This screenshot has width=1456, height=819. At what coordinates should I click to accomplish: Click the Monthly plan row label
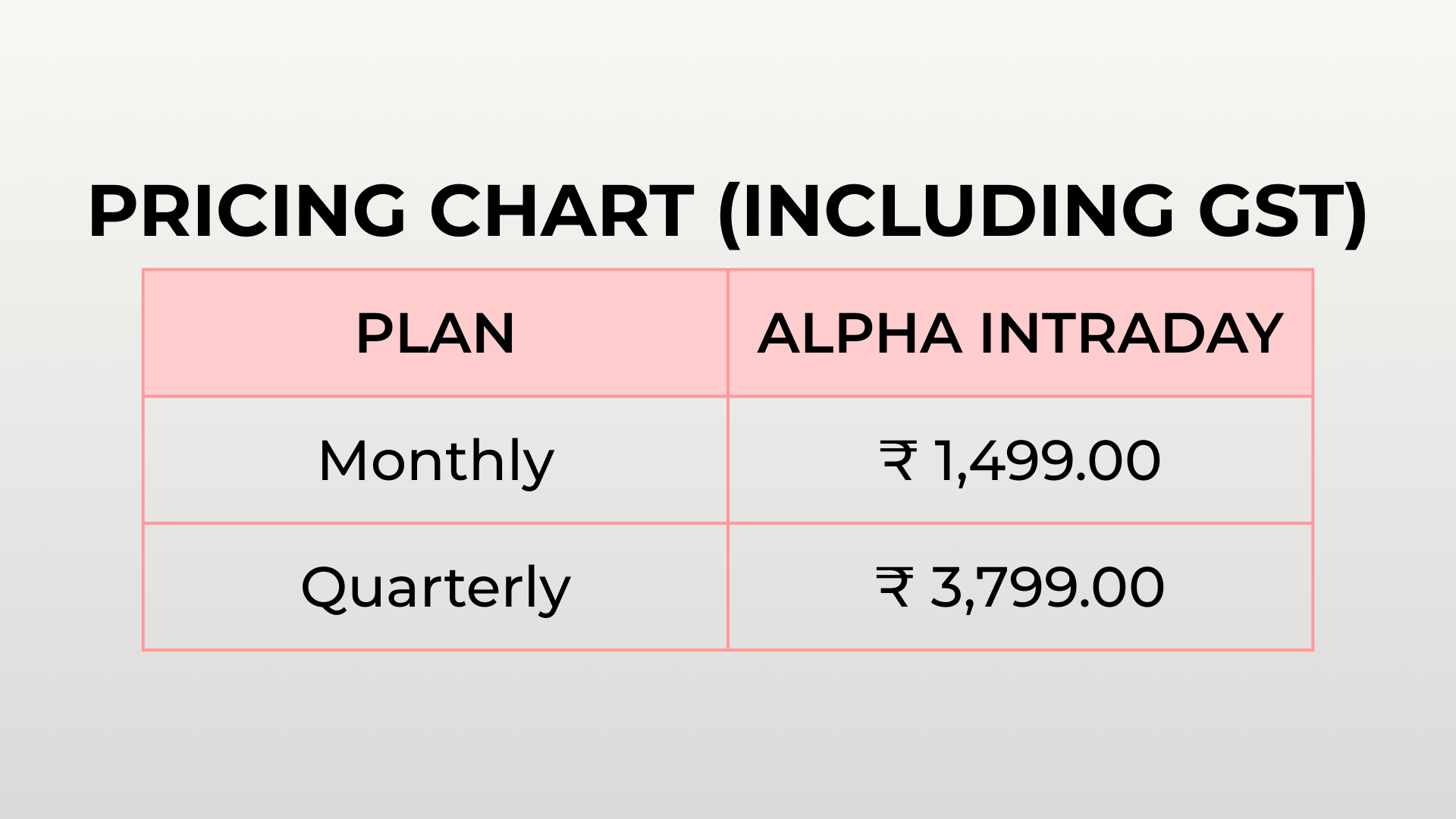(x=436, y=461)
